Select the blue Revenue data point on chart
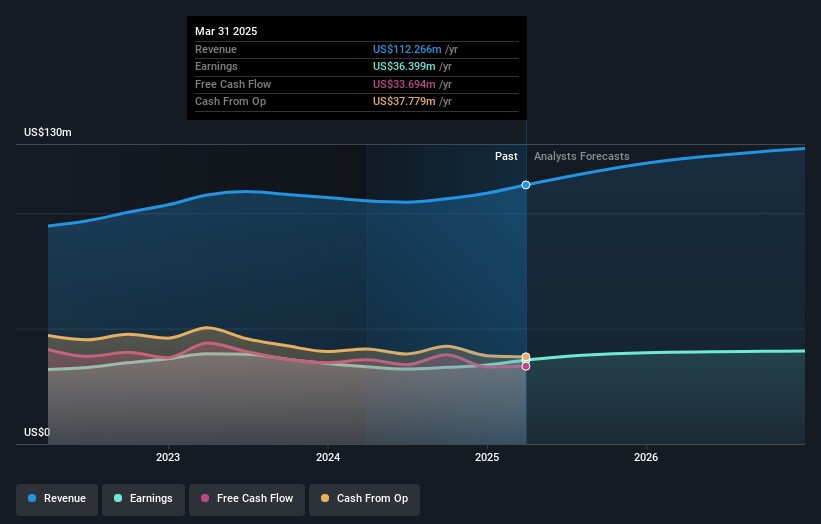Screen dimensions: 821x524 tap(526, 185)
